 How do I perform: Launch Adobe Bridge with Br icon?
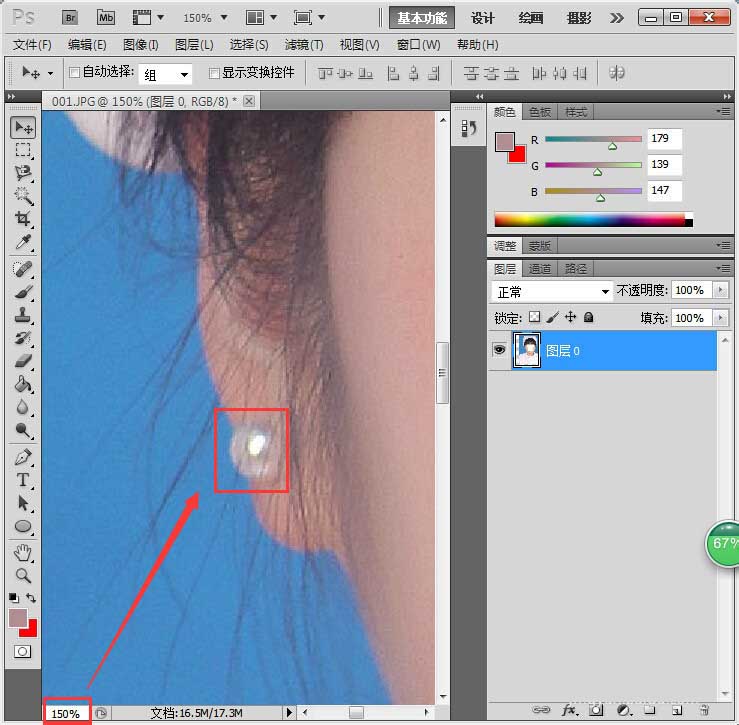tap(71, 18)
